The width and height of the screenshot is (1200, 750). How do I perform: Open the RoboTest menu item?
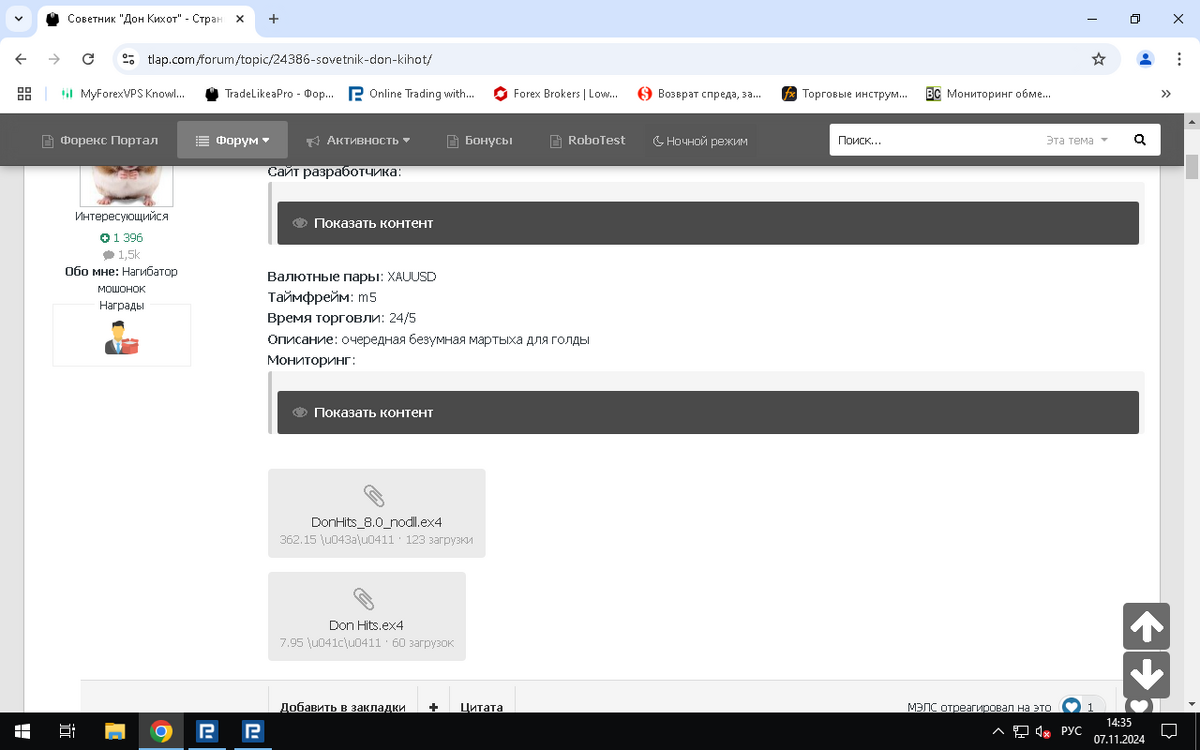[588, 140]
